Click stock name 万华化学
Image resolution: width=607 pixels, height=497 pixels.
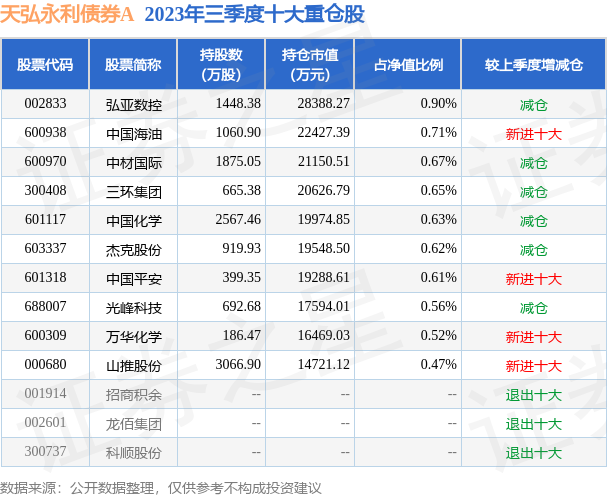(x=134, y=337)
